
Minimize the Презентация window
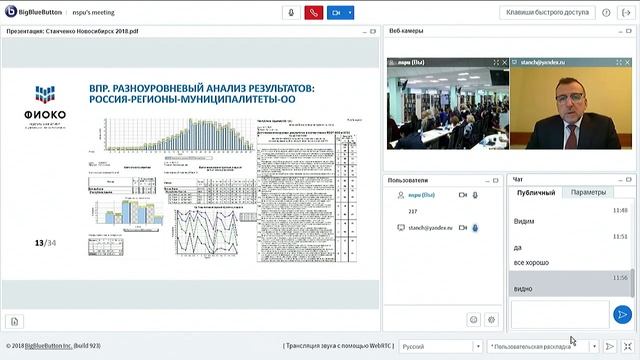coord(364,31)
